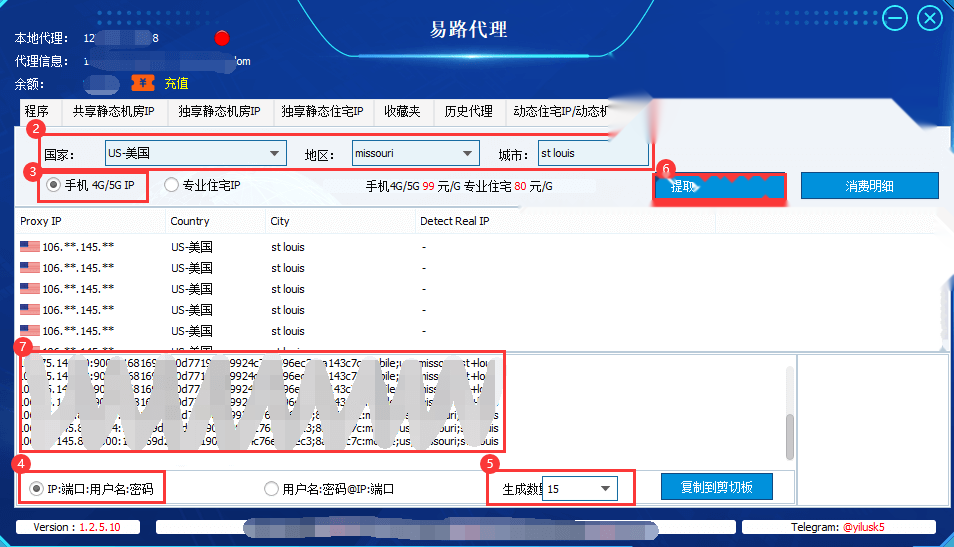The image size is (954, 547).
Task: Click the Proxy IP column header
Action: click(91, 221)
